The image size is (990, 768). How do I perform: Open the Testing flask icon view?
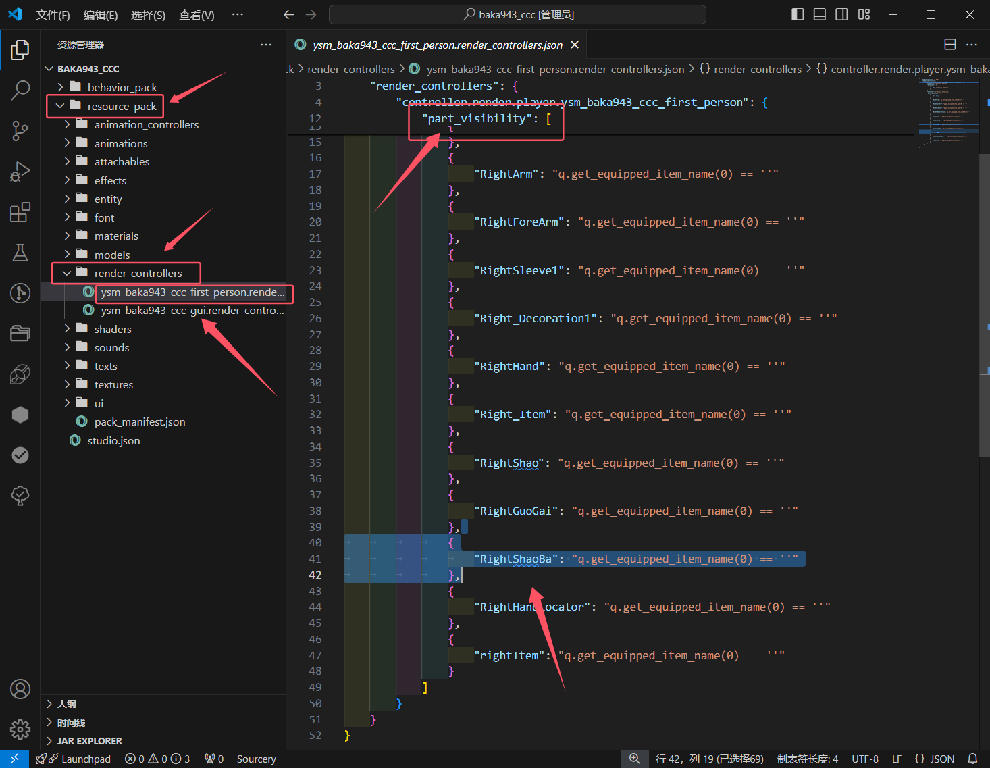tap(20, 253)
